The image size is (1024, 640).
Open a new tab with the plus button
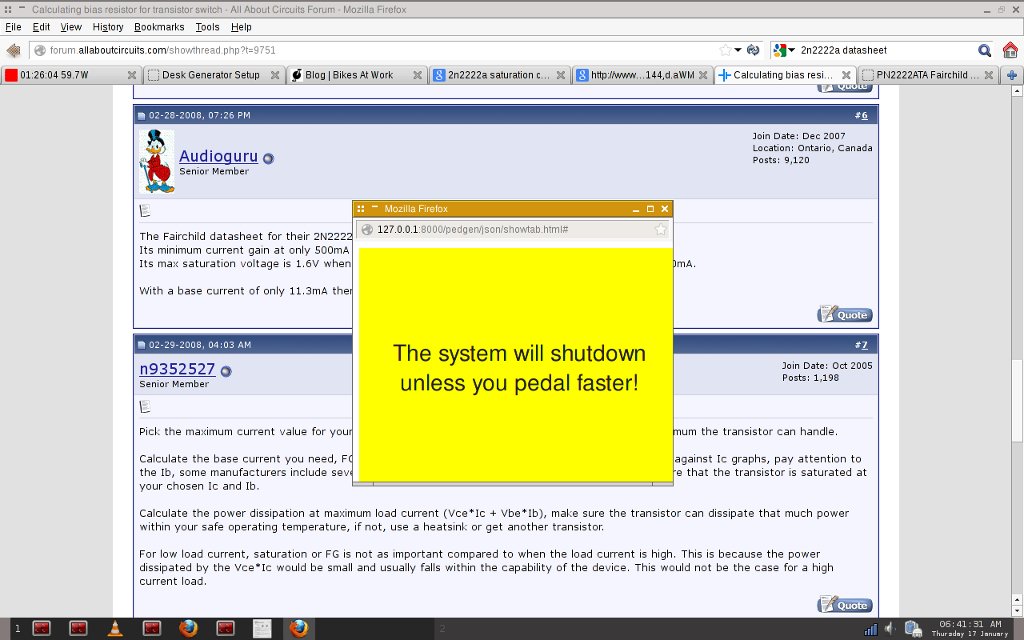point(1012,75)
